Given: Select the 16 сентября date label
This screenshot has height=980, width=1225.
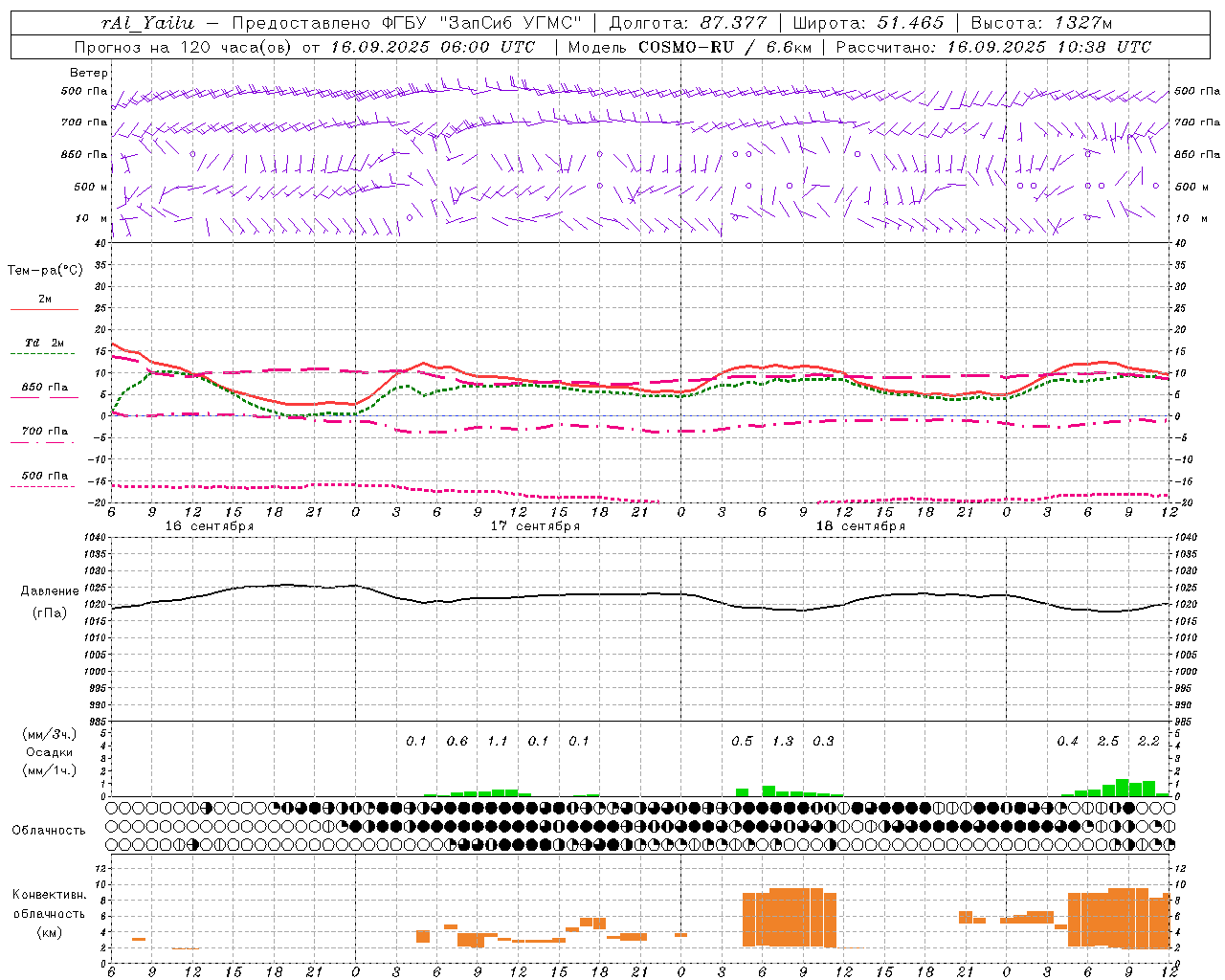Looking at the screenshot, I should pos(210,526).
